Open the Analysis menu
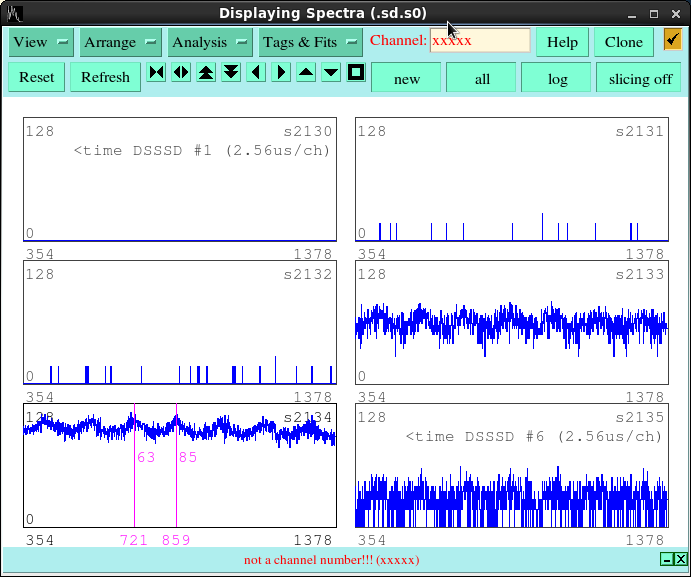 click(x=209, y=42)
